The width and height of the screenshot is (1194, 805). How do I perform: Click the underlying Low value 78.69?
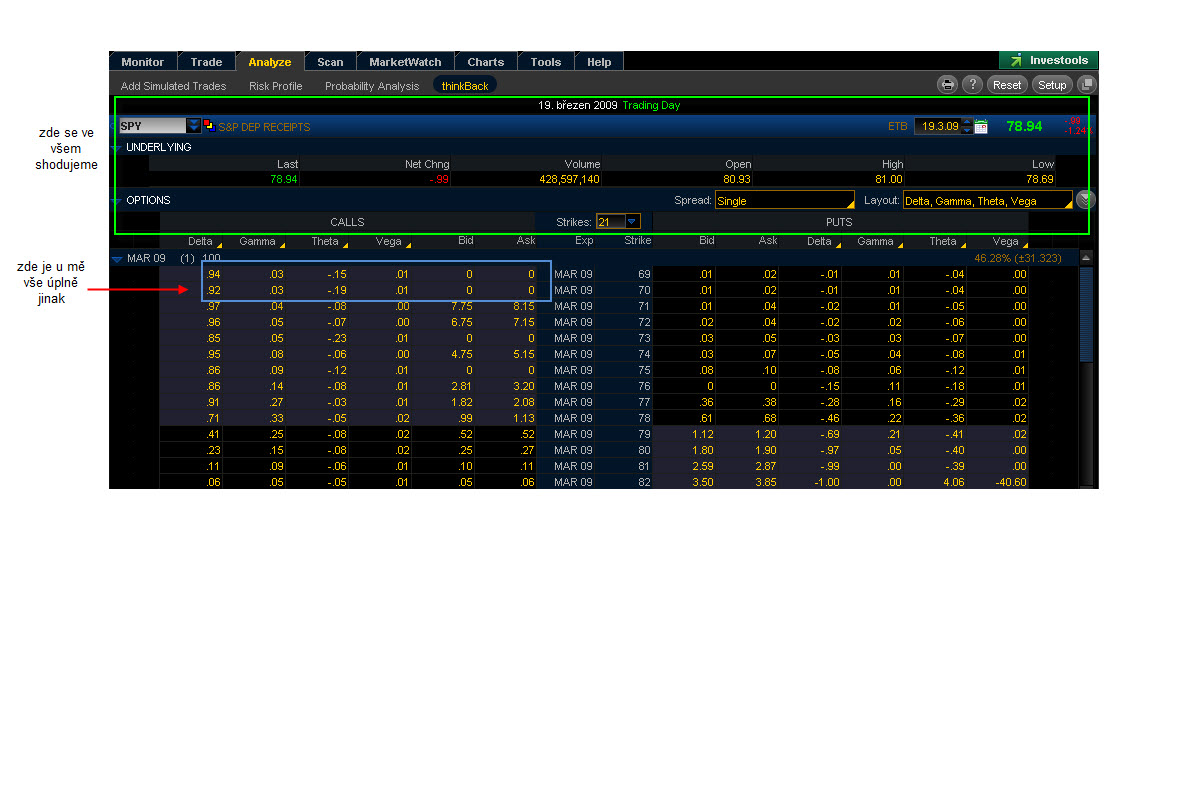point(1039,180)
